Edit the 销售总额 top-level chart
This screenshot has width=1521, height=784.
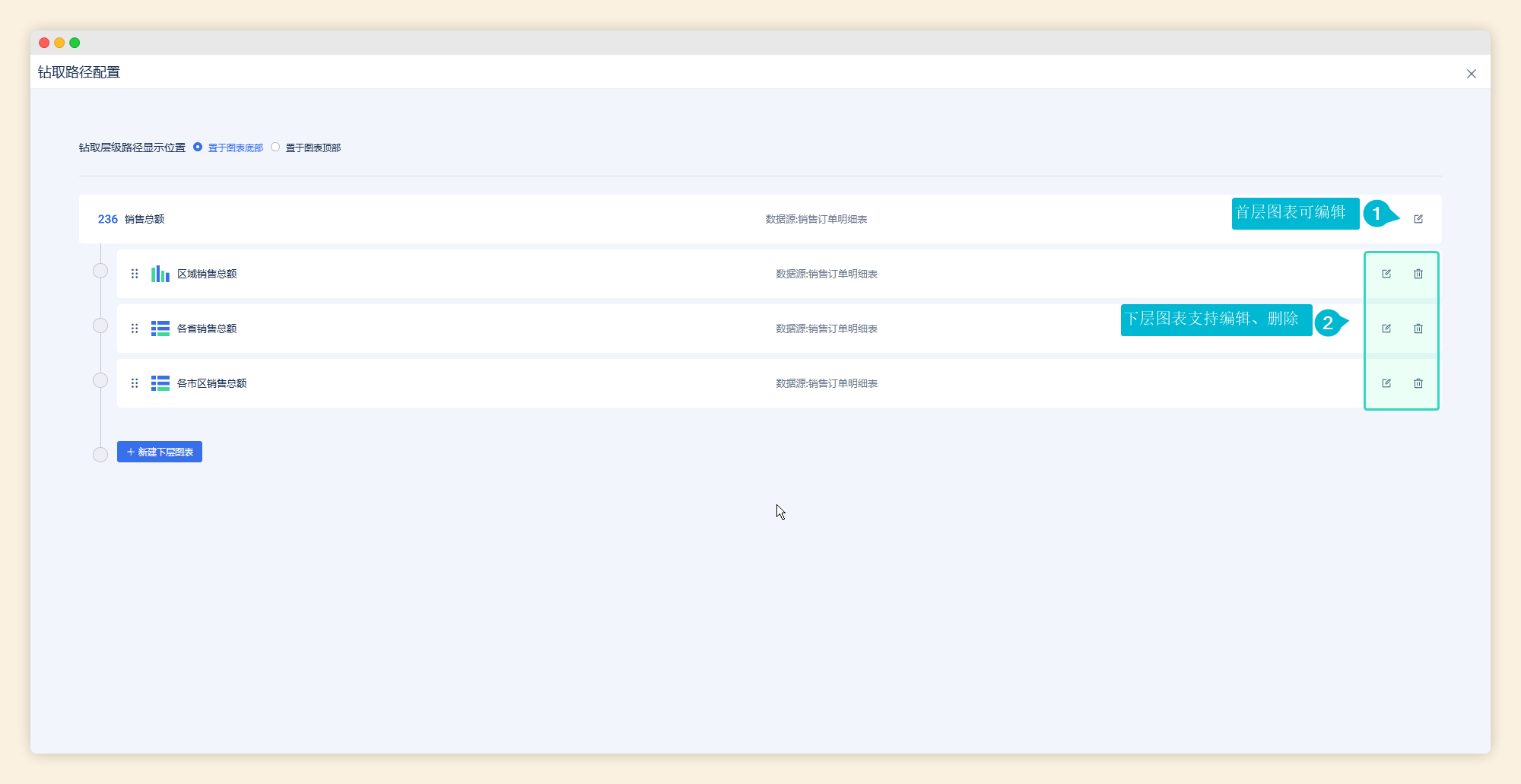tap(1418, 219)
